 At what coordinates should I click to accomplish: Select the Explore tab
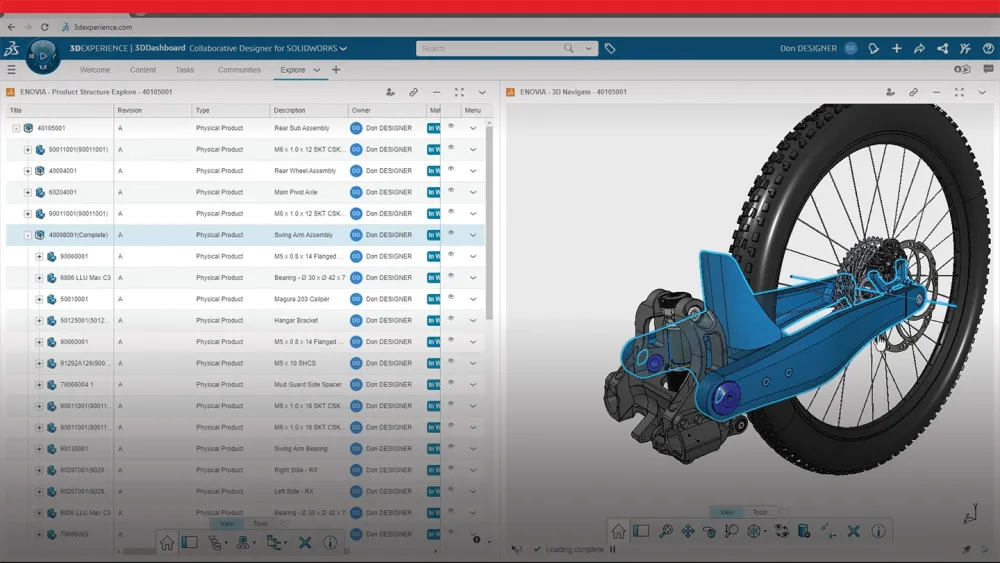293,70
